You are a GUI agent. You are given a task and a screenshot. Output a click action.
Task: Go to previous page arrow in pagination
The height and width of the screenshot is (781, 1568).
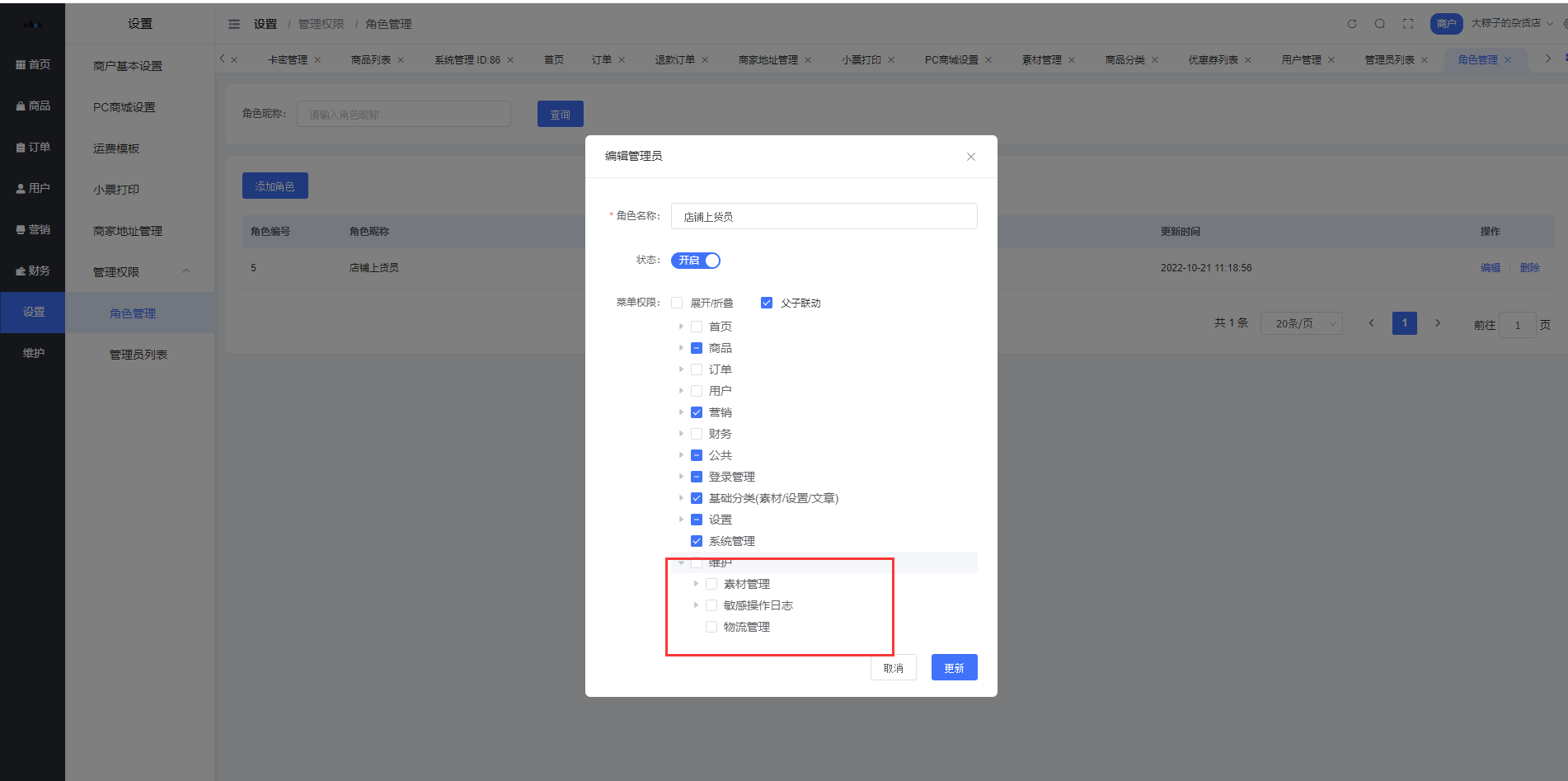coord(1372,323)
